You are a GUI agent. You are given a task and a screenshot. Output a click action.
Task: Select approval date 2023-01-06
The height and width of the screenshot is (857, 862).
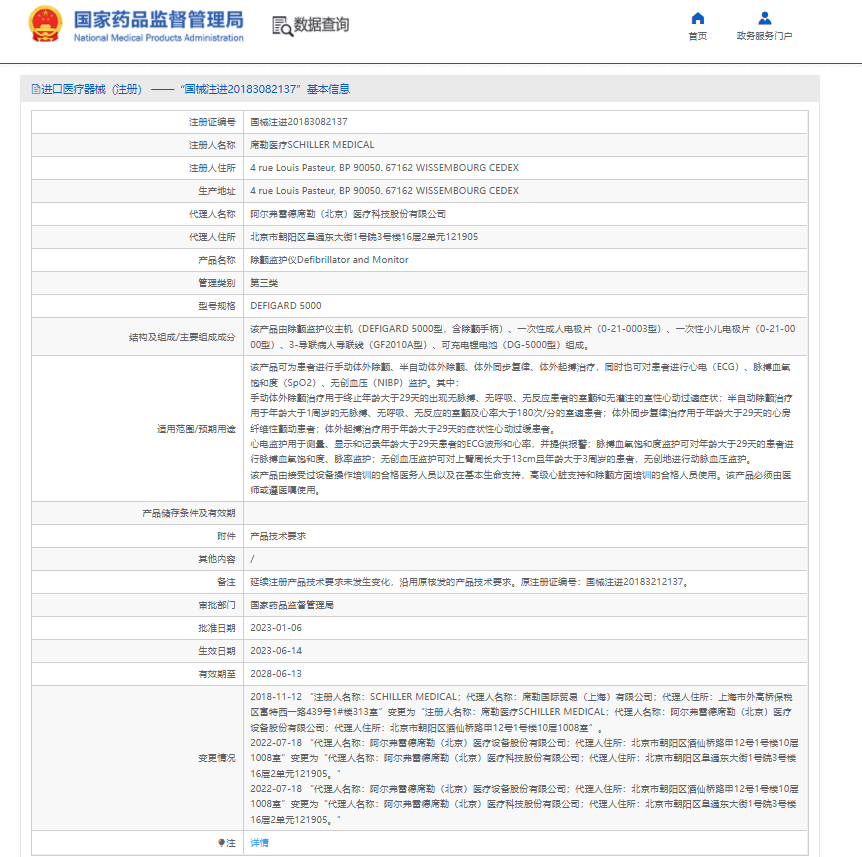pos(276,628)
